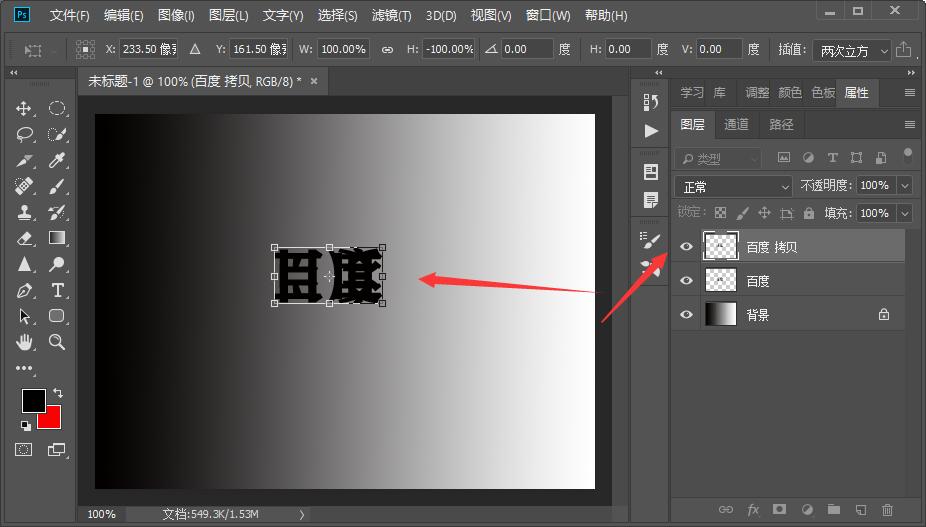Select the Dodge tool
This screenshot has height=527, width=926.
coord(57,264)
